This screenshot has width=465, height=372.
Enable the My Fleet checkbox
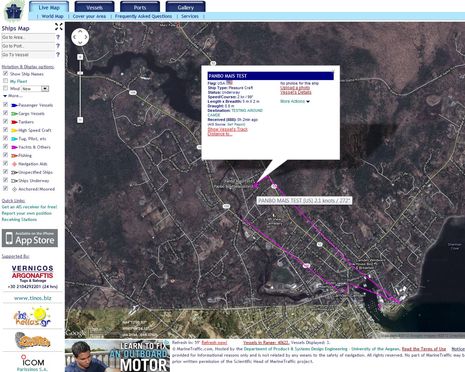pyautogui.click(x=5, y=81)
